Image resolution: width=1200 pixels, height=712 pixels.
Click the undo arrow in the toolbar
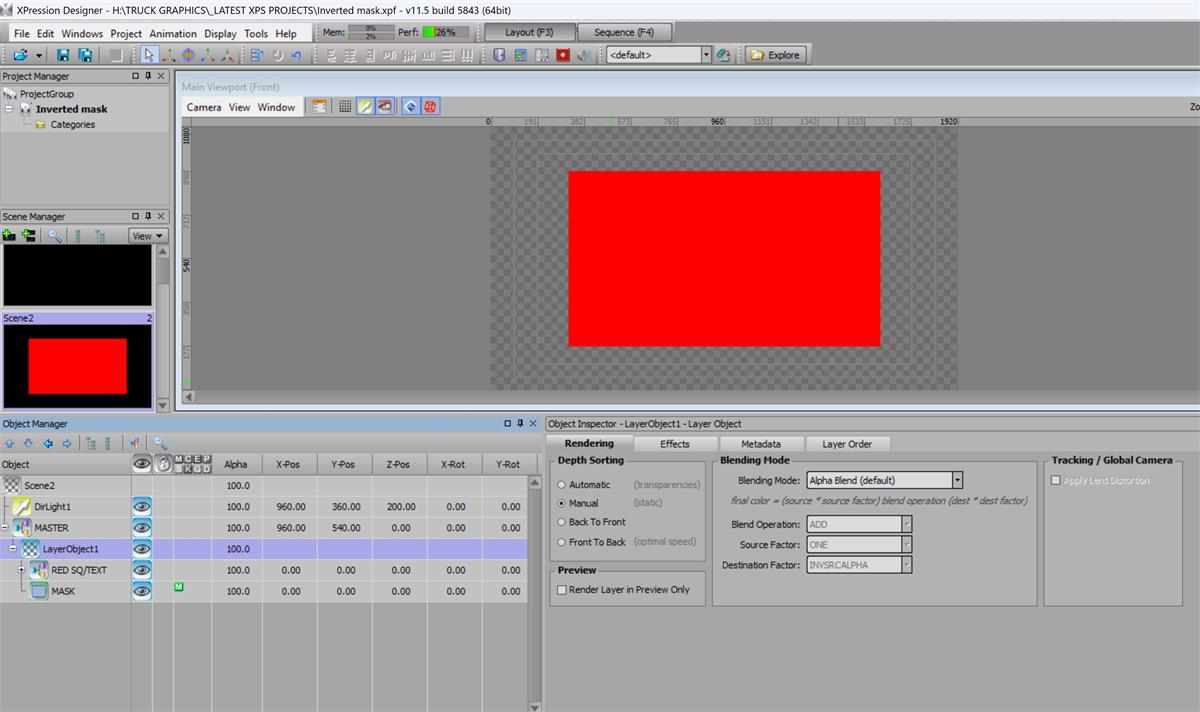point(296,55)
